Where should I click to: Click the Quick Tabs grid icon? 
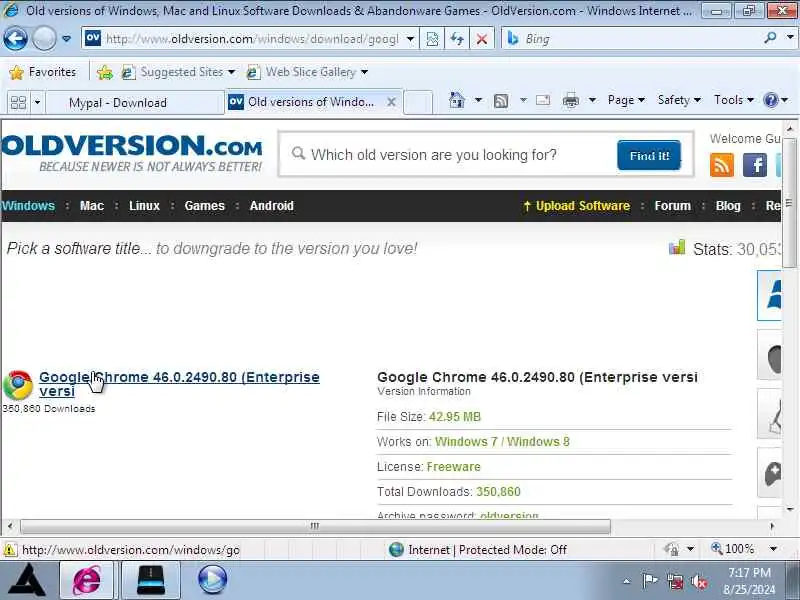tap(18, 103)
